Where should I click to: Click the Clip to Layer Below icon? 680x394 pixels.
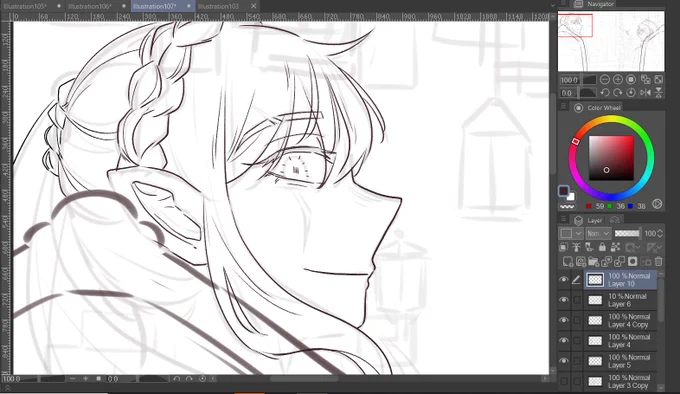tap(563, 247)
